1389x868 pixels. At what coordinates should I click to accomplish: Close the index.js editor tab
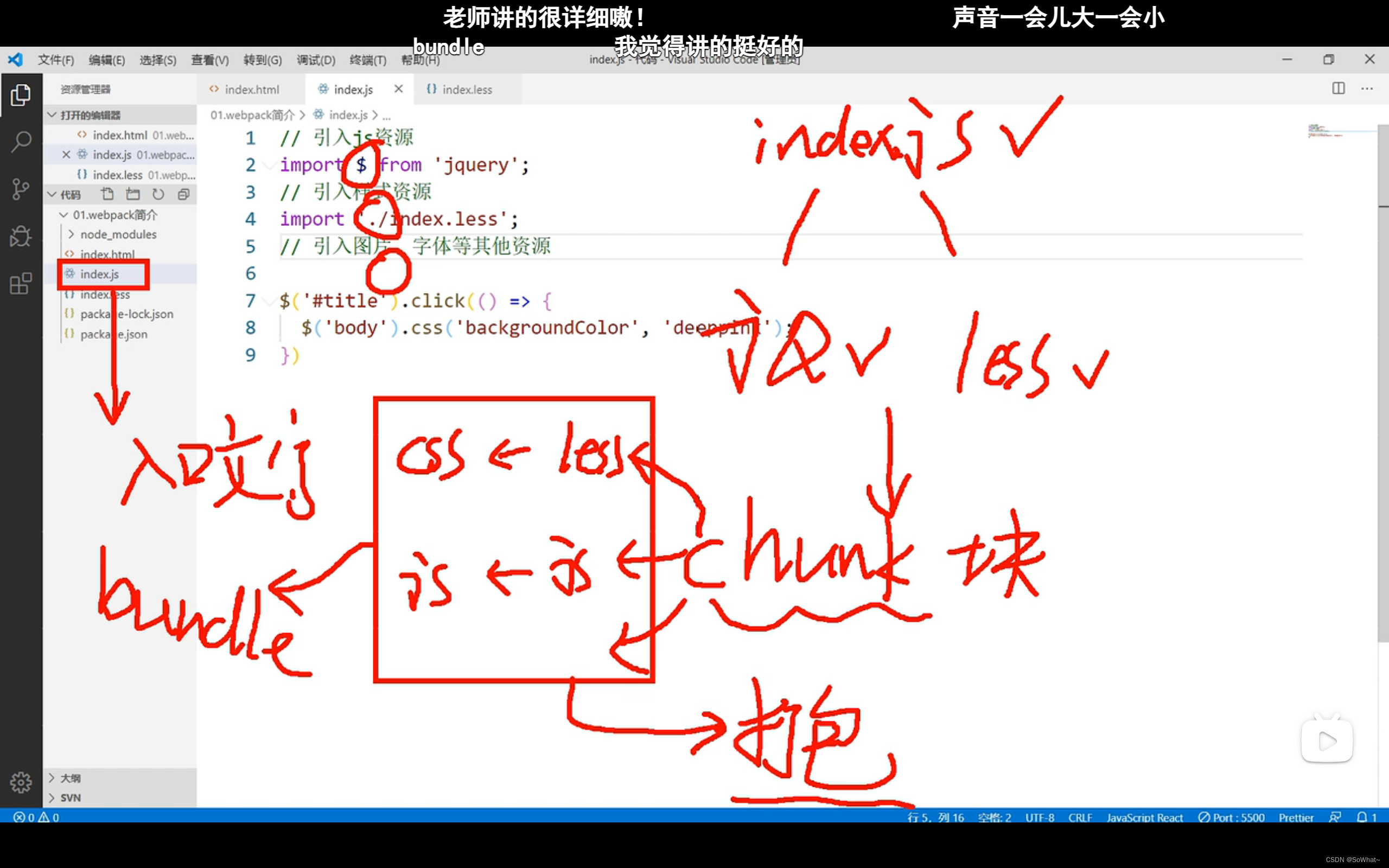(398, 89)
